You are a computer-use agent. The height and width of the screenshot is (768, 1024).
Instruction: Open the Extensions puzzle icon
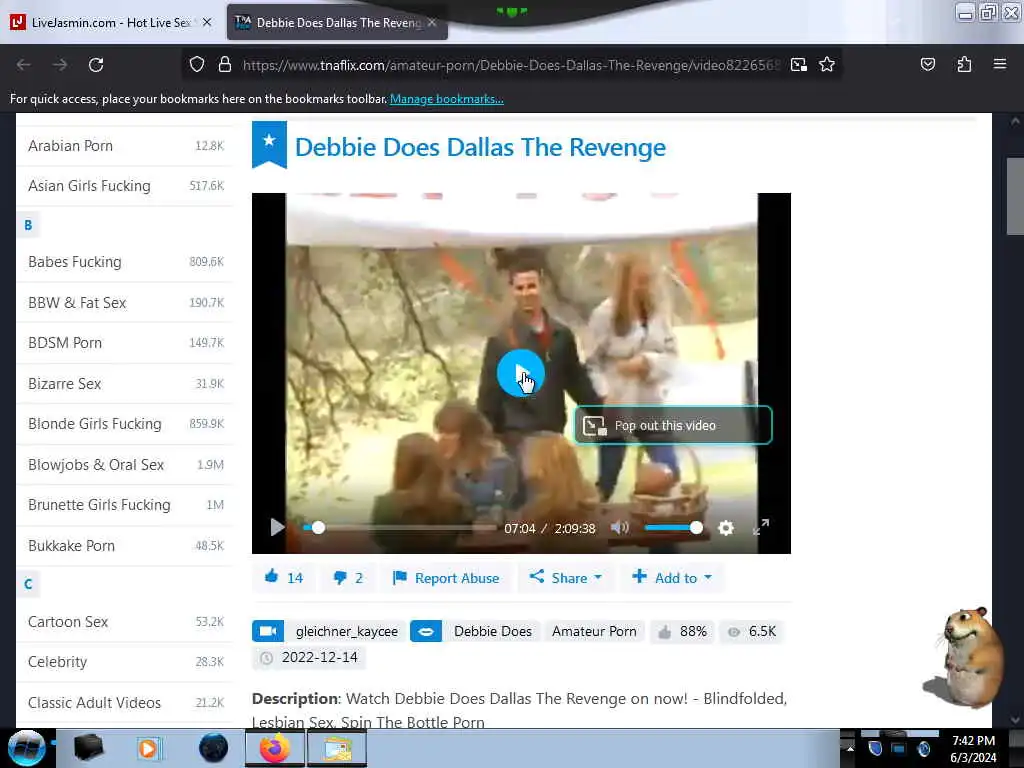pos(964,65)
